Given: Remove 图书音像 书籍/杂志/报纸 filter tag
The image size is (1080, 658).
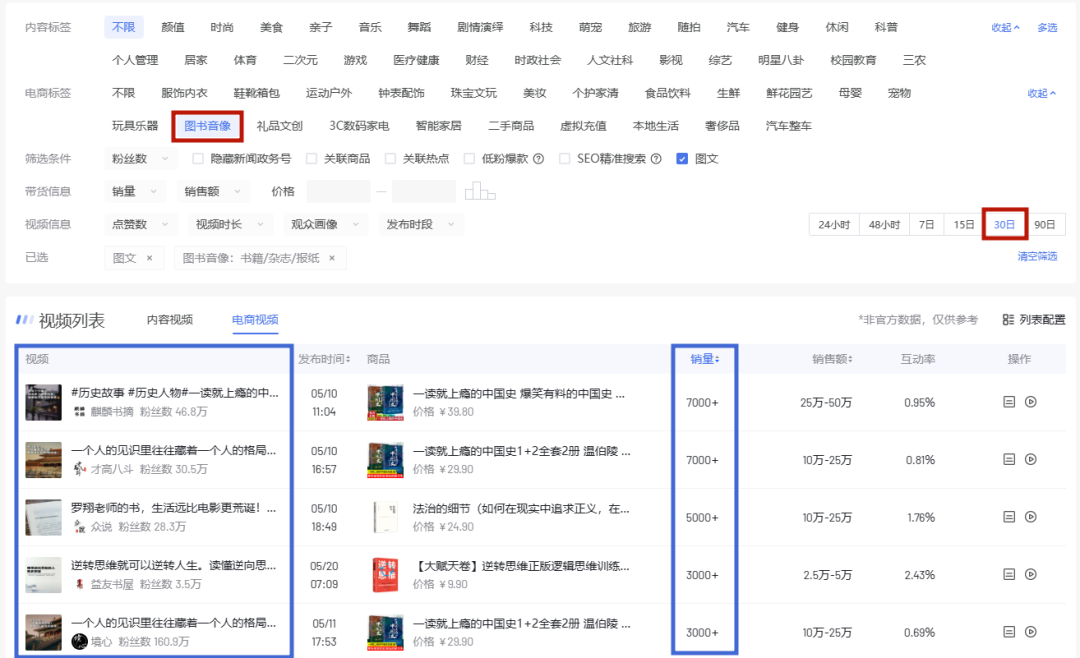Looking at the screenshot, I should 332,258.
